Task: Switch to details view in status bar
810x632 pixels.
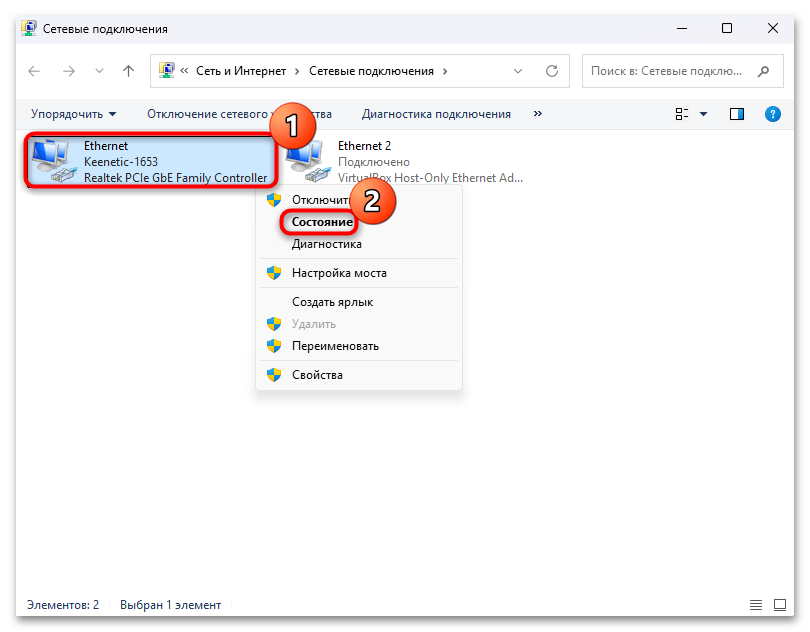Action: (x=757, y=605)
